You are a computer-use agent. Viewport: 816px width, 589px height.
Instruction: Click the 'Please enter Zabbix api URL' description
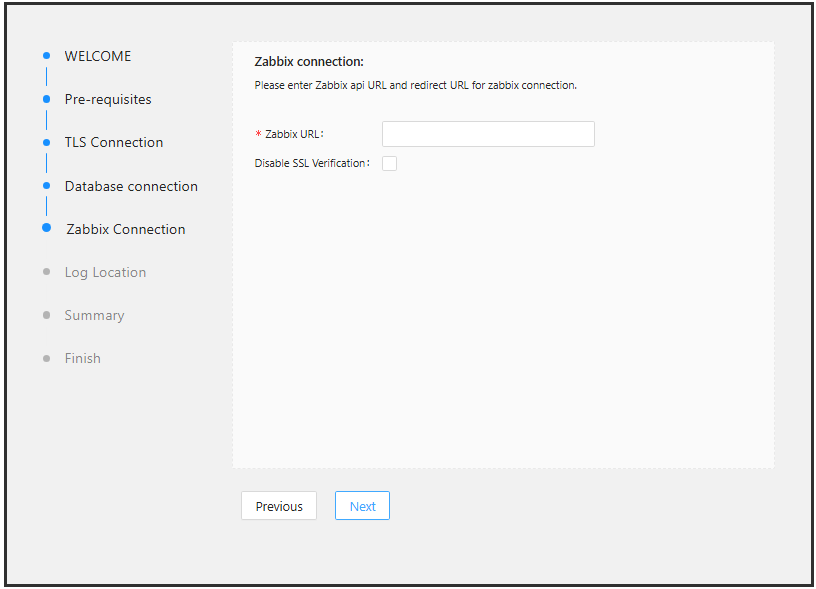click(x=416, y=85)
